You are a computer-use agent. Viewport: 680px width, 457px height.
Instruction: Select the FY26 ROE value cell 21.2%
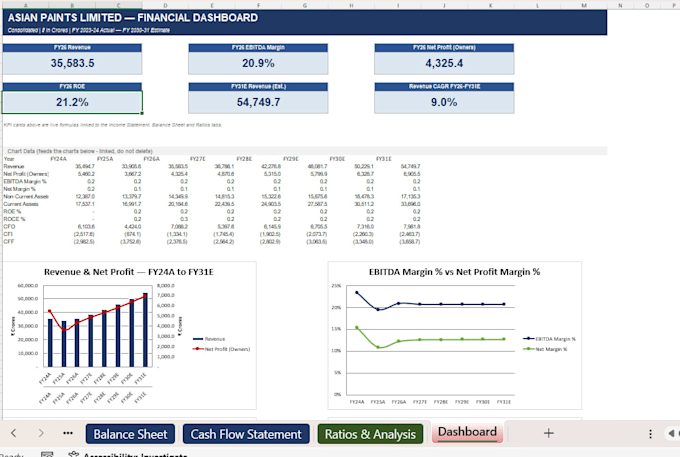click(x=72, y=102)
